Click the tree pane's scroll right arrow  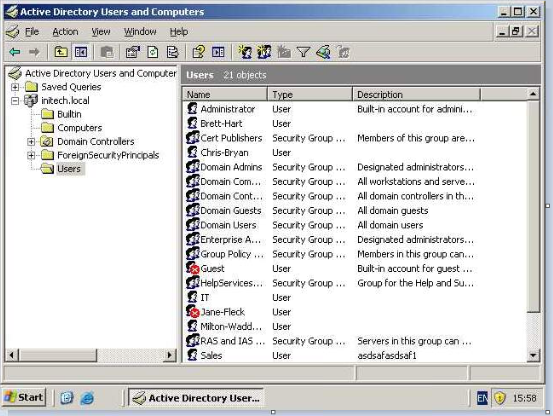tap(170, 355)
